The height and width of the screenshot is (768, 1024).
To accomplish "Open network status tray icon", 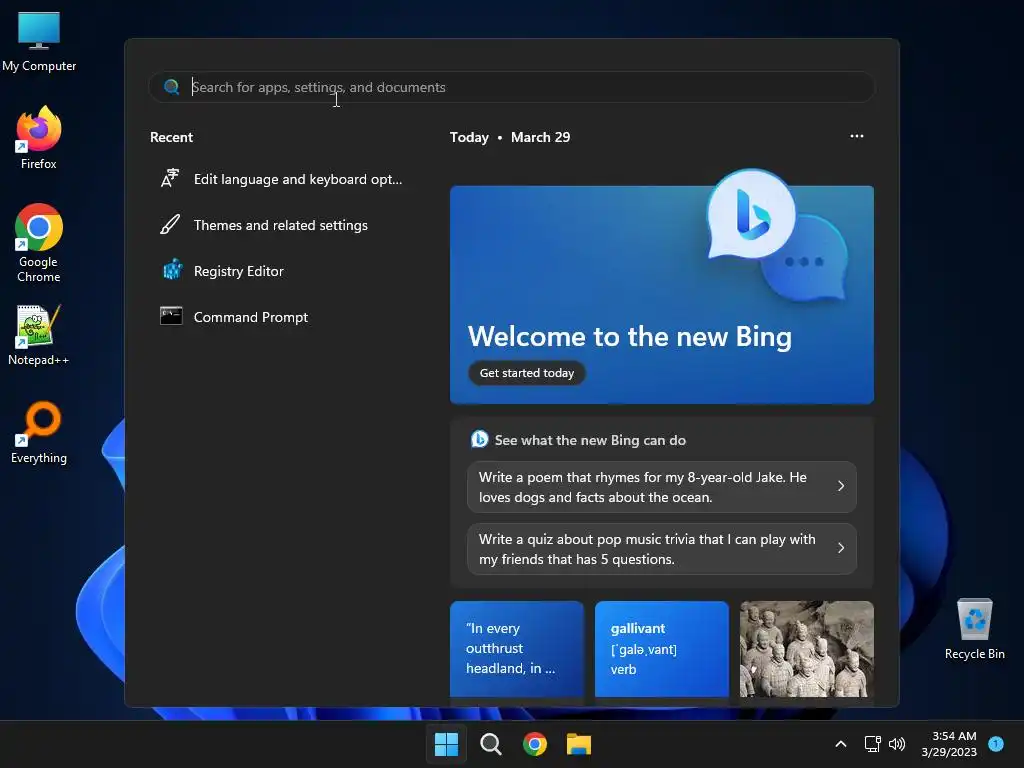I will coord(872,744).
